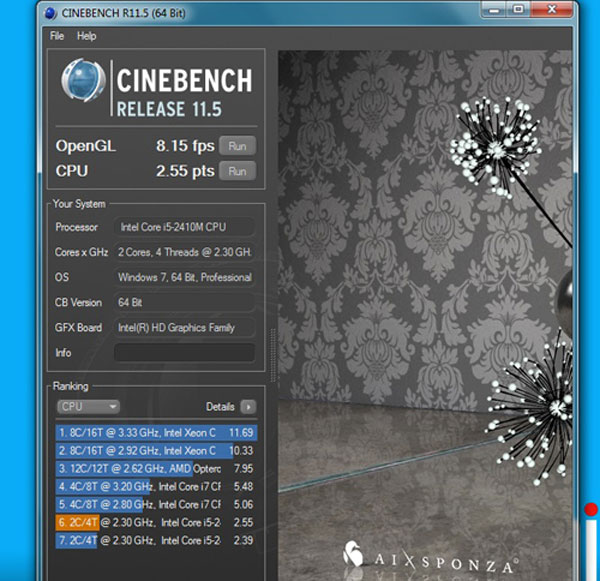Open the CPU ranking dropdown
This screenshot has width=600, height=581.
(x=88, y=406)
